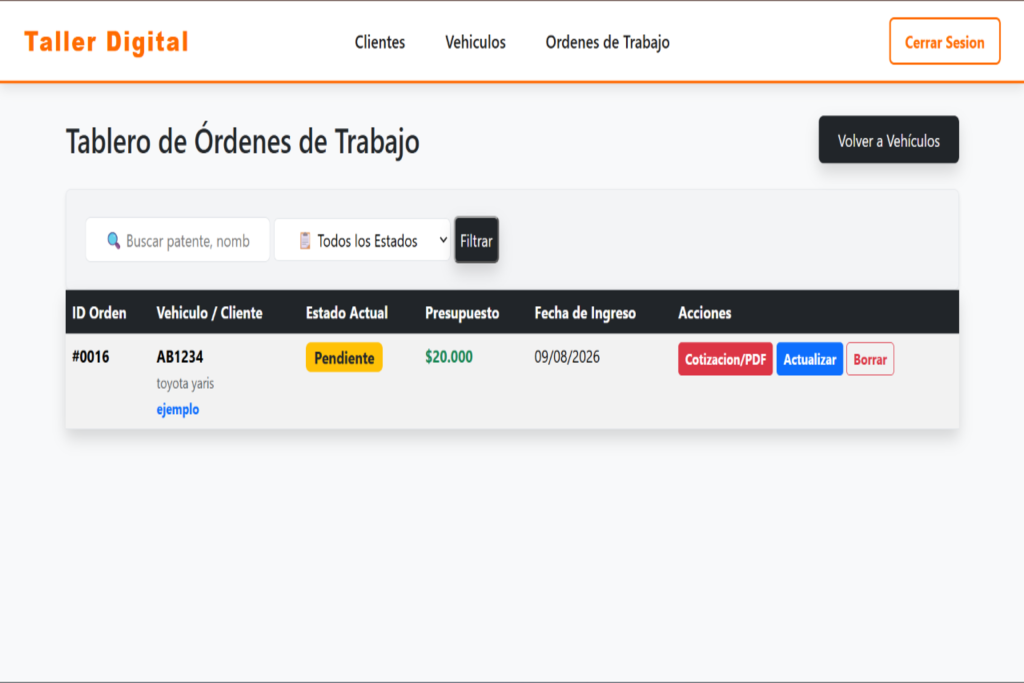Click the magnifying glass search icon
The image size is (1024, 683).
pos(113,240)
